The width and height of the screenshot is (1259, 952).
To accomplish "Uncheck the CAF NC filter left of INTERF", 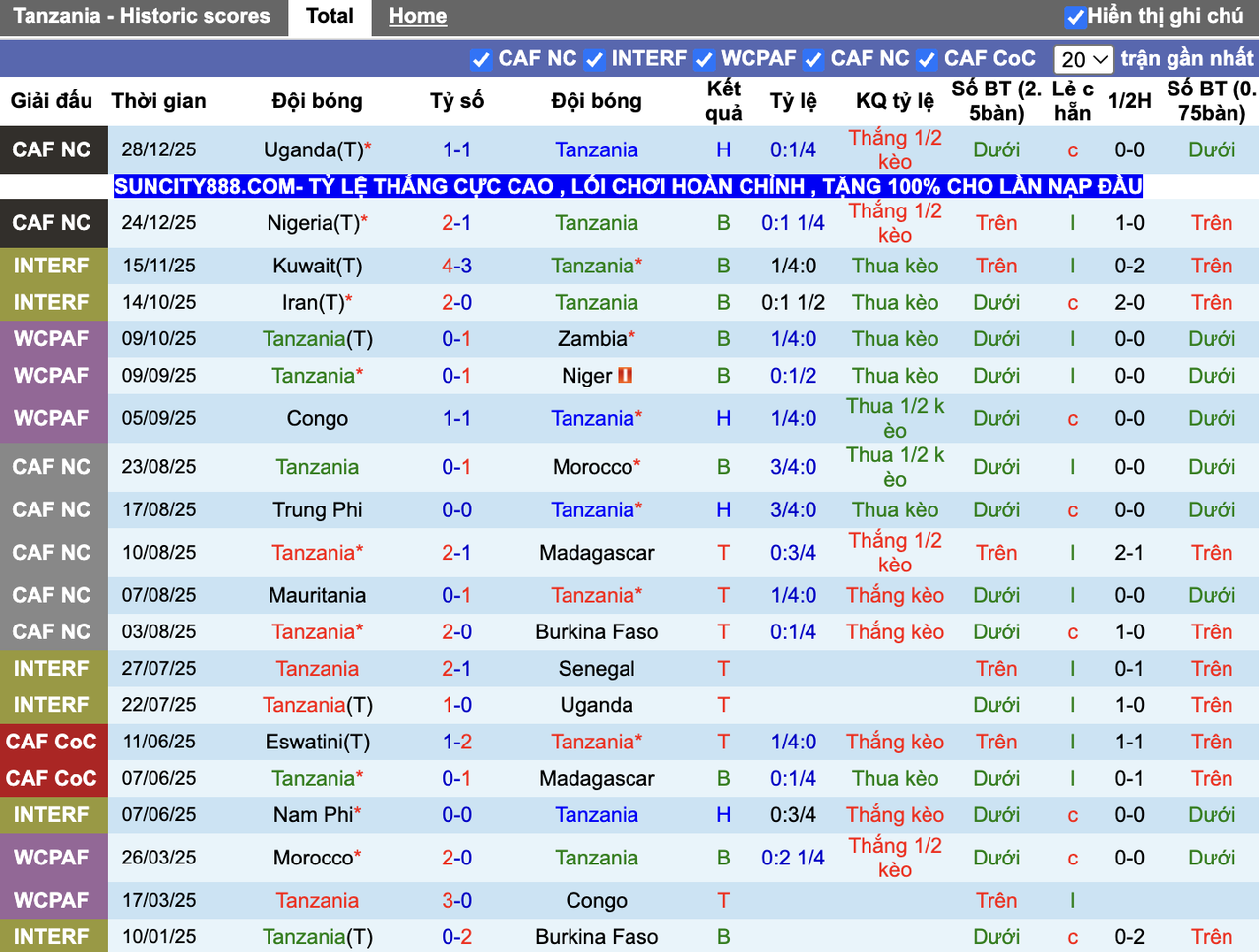I will [480, 59].
